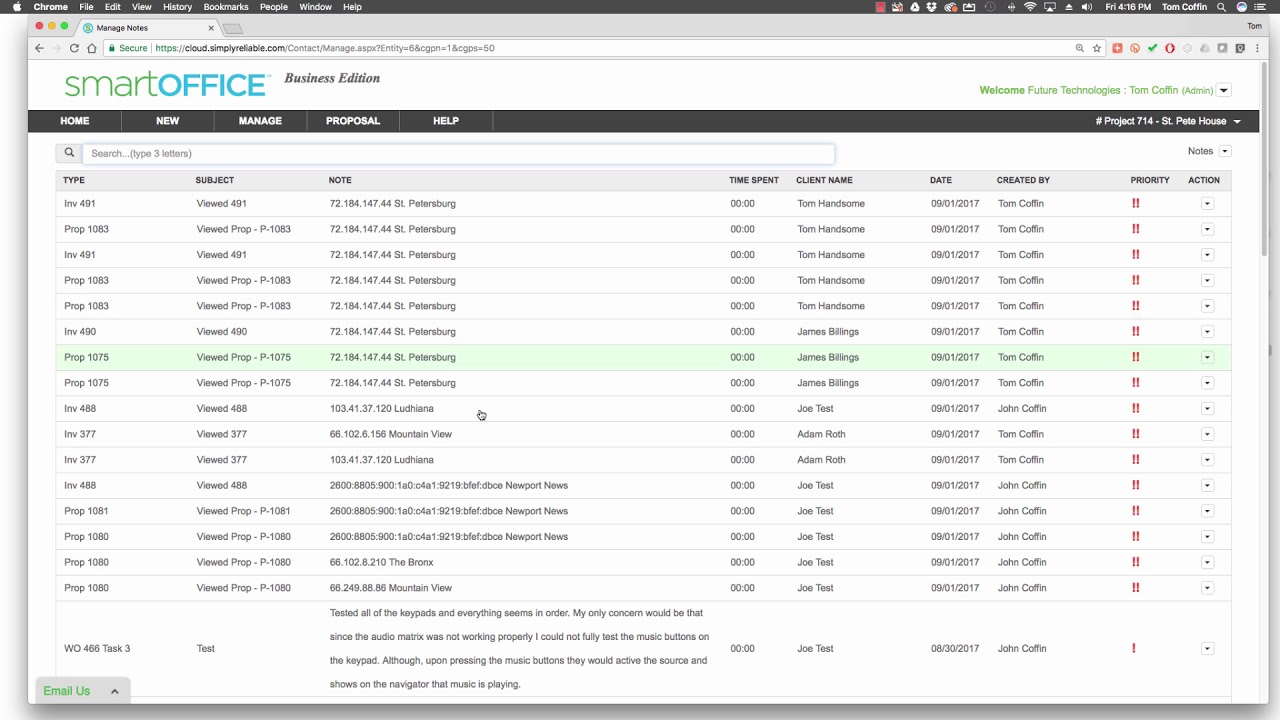Open the PROPOSAL navigation menu
This screenshot has height=720, width=1280.
click(x=353, y=121)
